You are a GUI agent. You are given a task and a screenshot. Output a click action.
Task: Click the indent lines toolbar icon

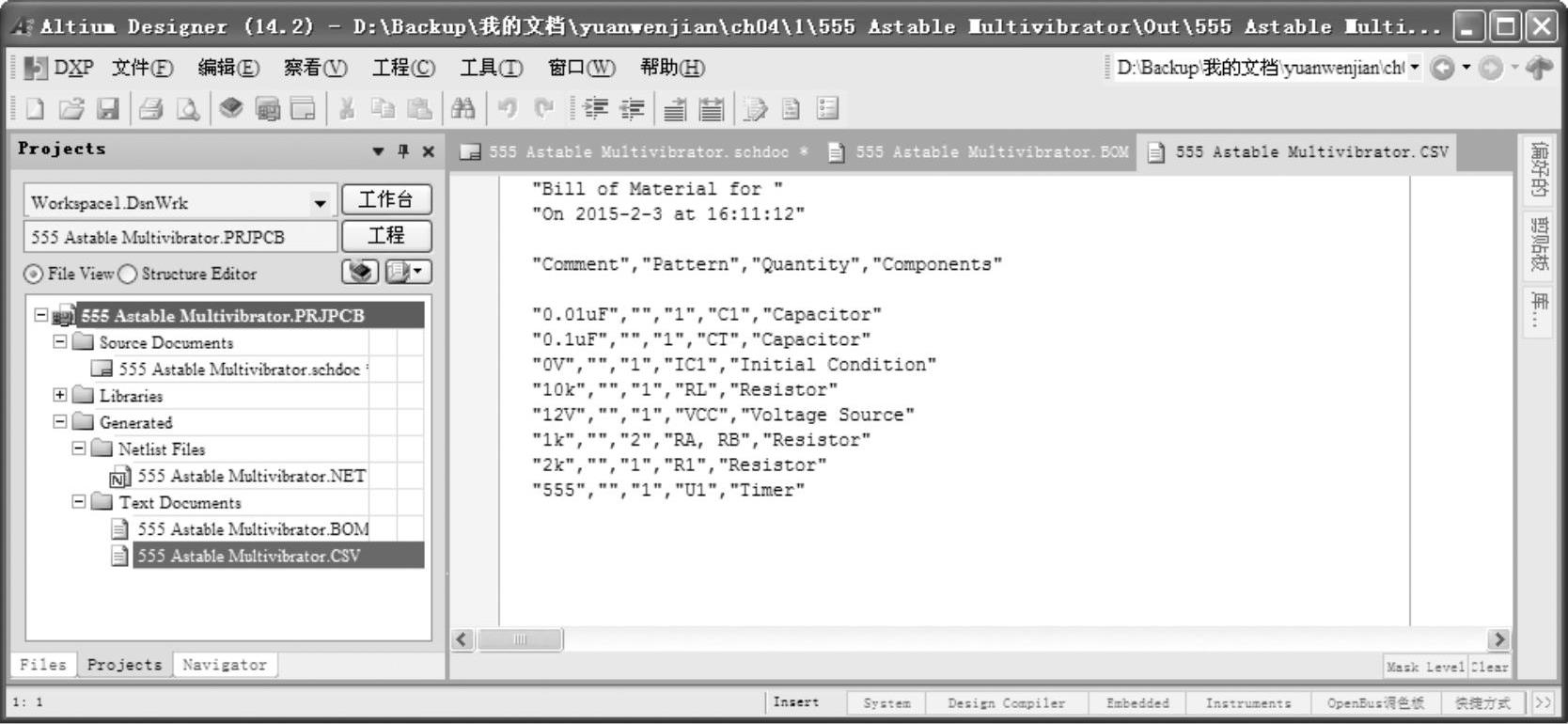595,109
